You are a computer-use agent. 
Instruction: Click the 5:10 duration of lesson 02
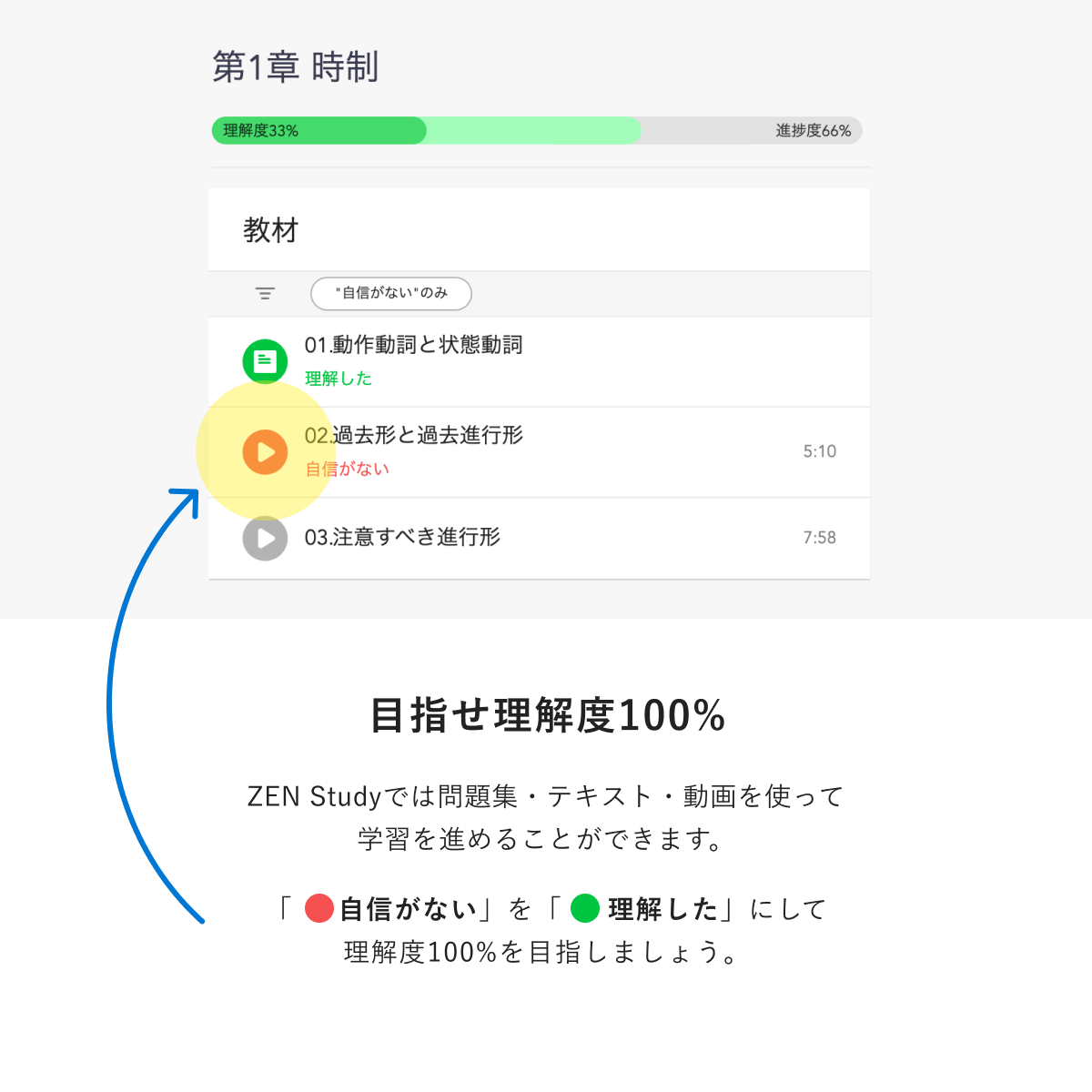point(819,451)
